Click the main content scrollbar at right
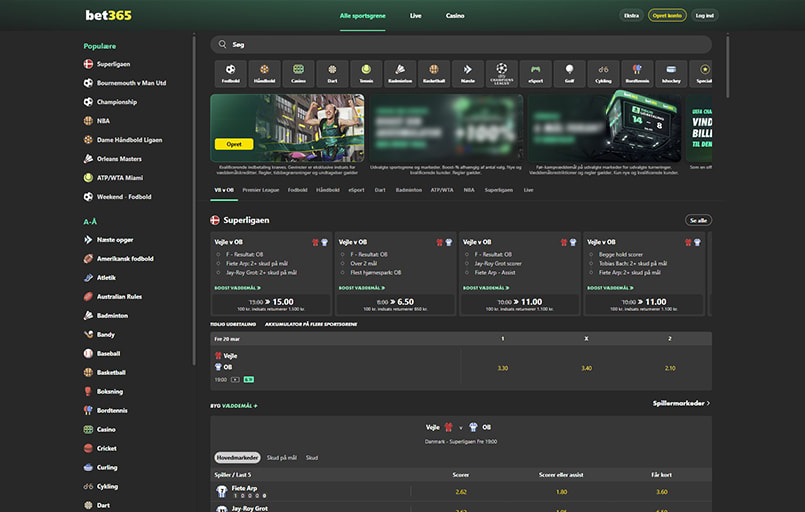 [727, 66]
